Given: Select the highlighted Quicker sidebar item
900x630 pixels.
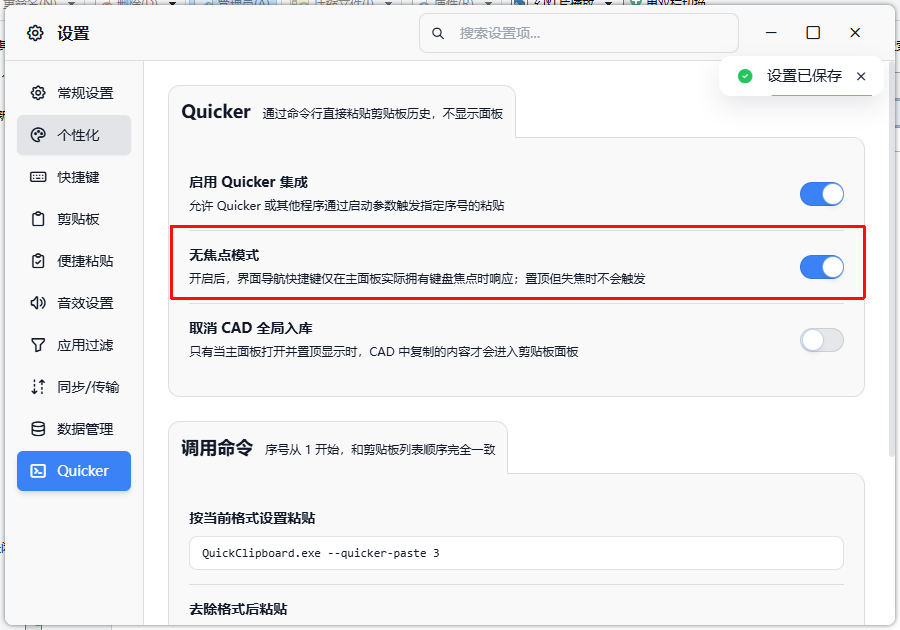Looking at the screenshot, I should [x=74, y=470].
